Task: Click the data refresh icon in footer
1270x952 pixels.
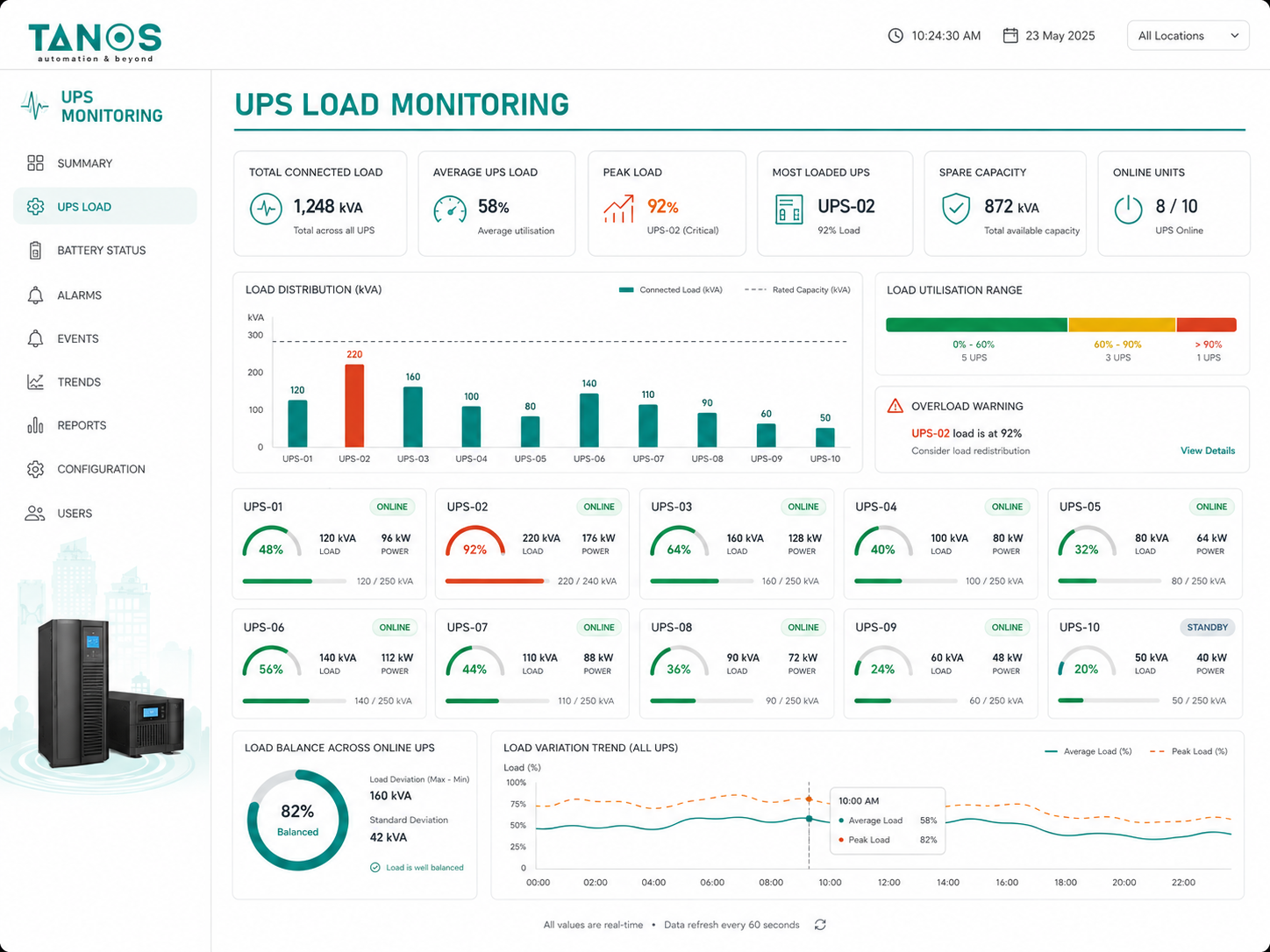Action: [820, 925]
